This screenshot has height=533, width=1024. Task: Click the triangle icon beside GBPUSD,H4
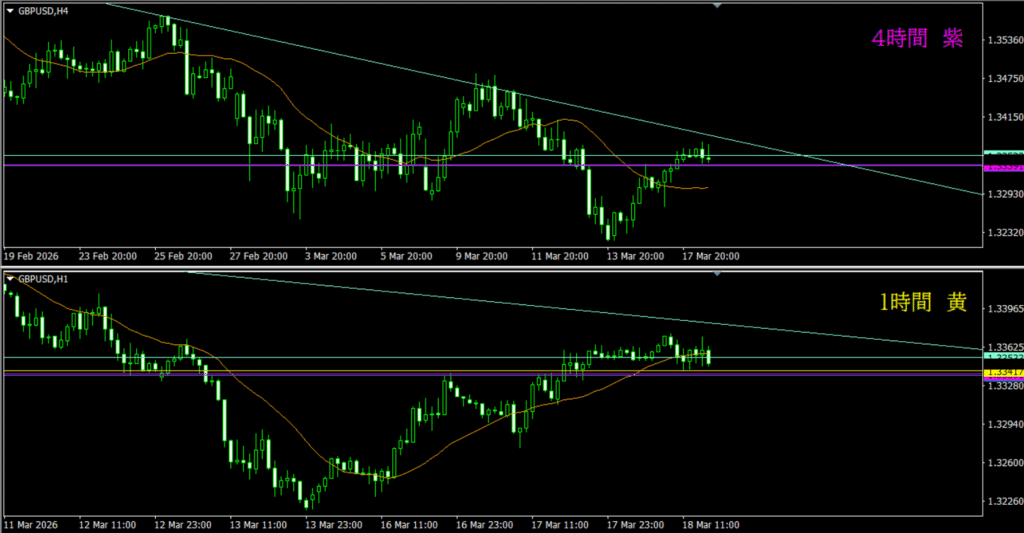click(x=10, y=10)
